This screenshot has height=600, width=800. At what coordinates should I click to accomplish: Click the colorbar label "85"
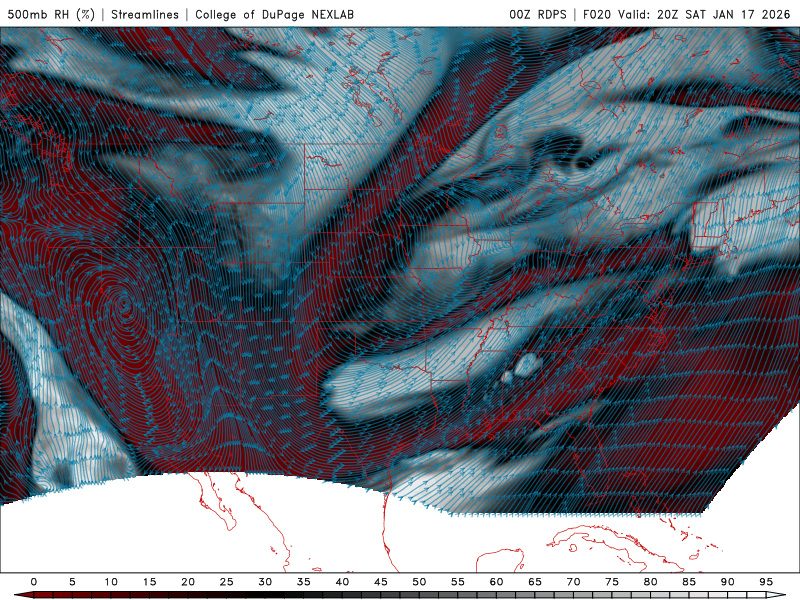point(689,582)
